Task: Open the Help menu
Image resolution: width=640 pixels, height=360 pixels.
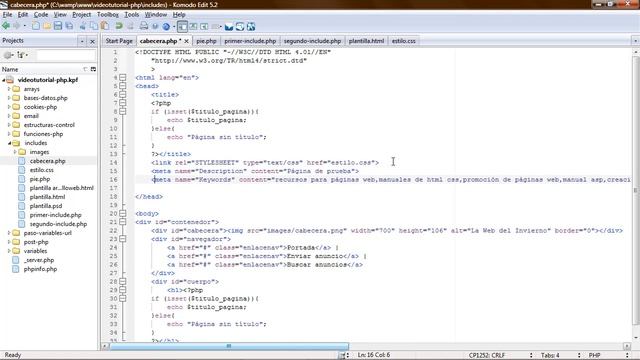Action: (x=179, y=14)
